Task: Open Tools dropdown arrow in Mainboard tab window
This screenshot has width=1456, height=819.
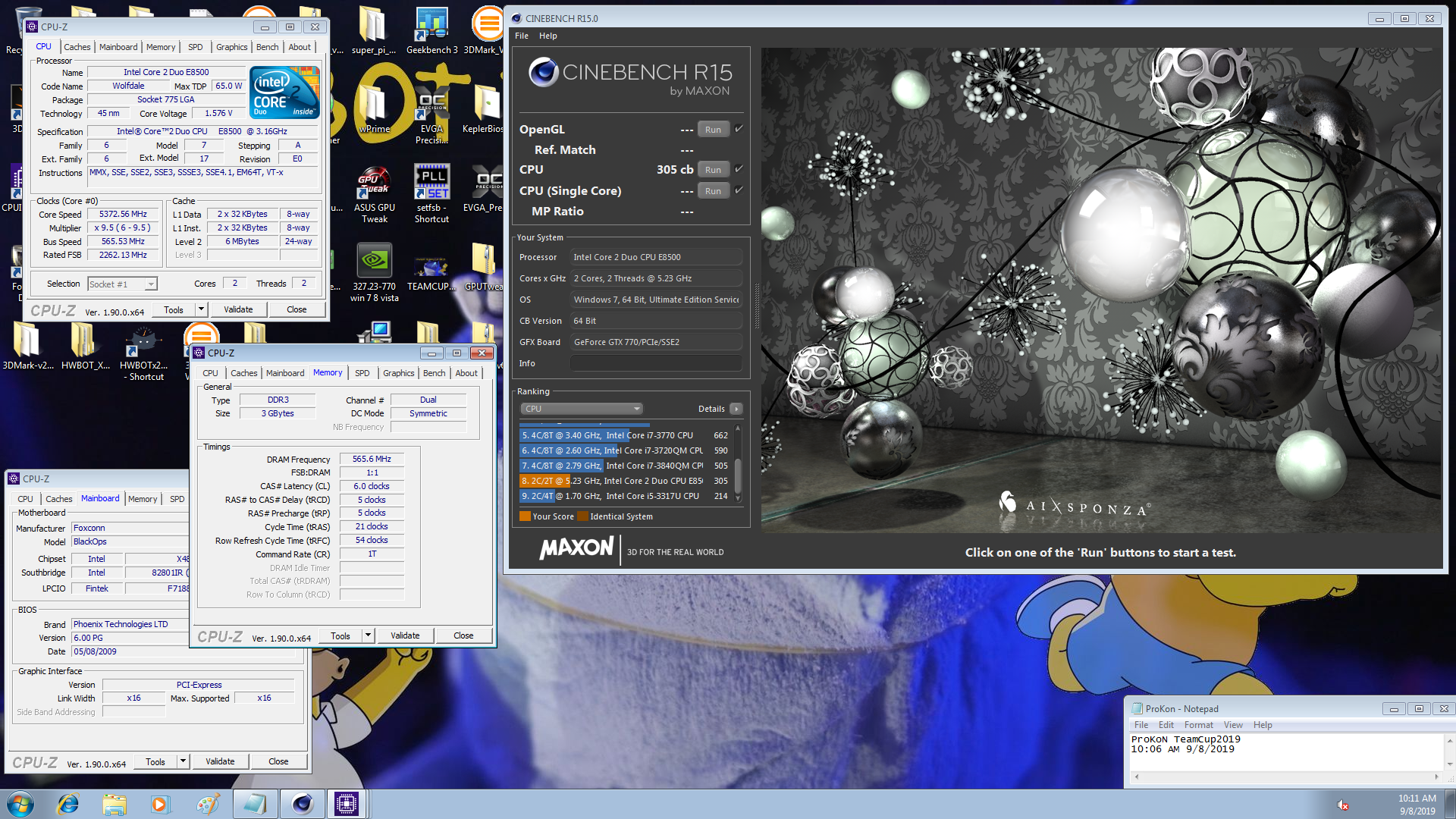Action: coord(183,761)
